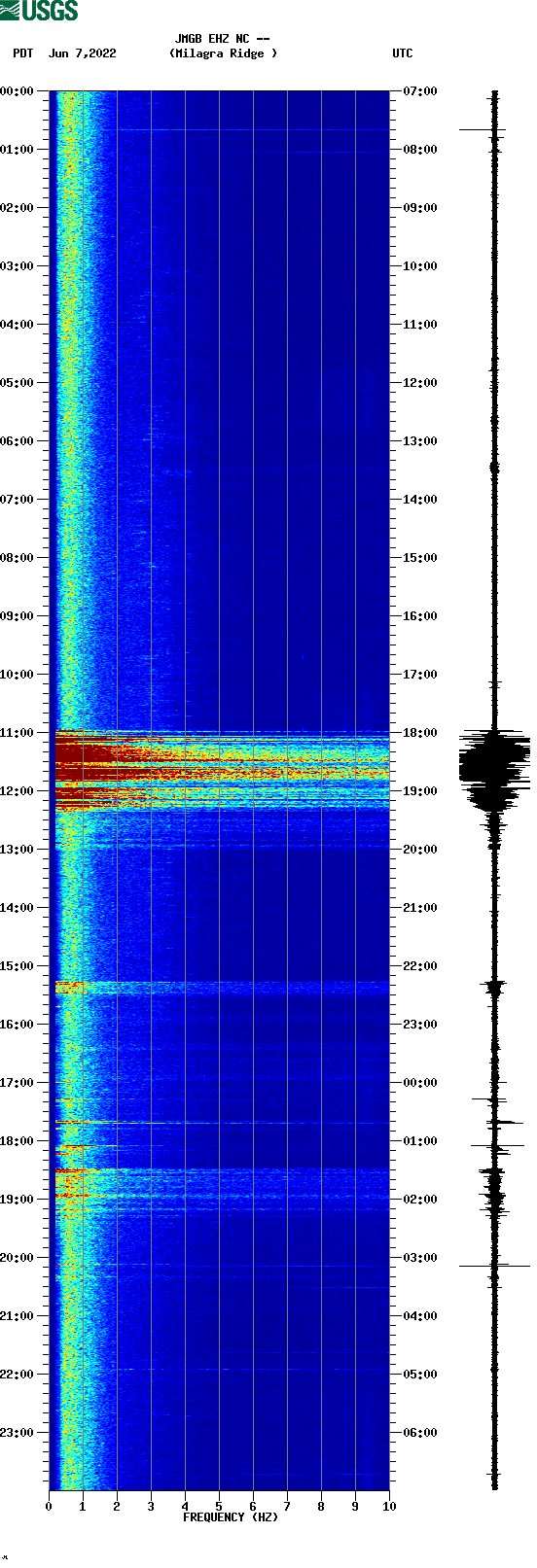Click the USGS logo
This screenshot has width=537, height=1568.
pyautogui.click(x=39, y=11)
